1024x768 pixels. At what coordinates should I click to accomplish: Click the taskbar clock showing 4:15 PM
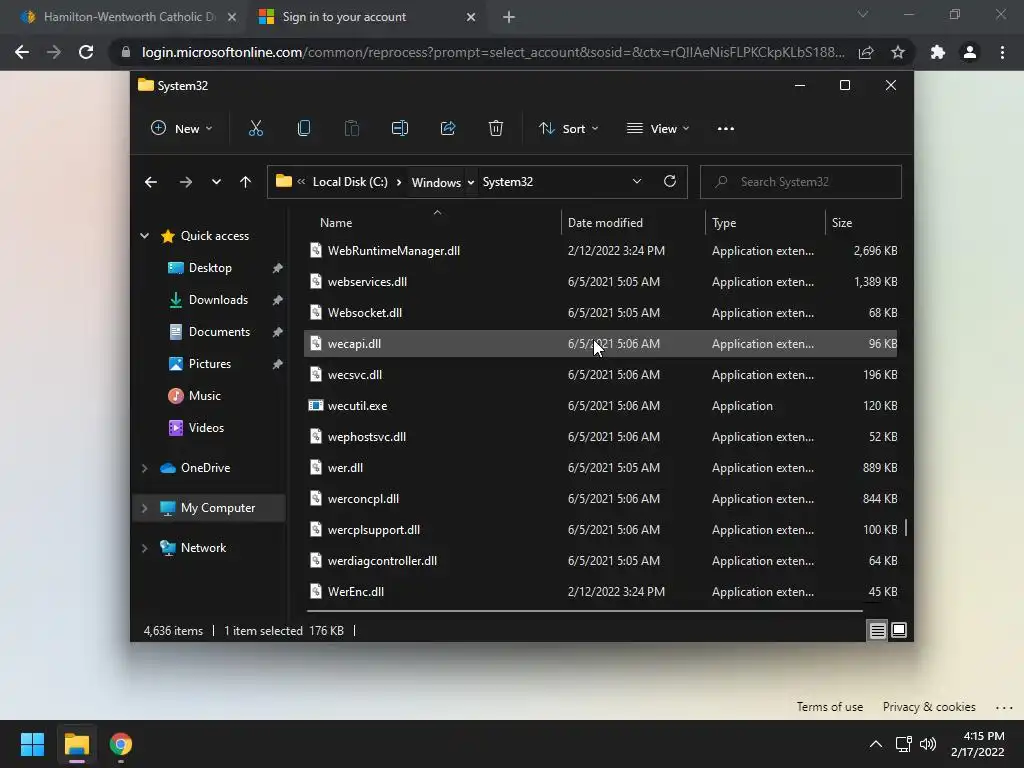click(x=977, y=744)
